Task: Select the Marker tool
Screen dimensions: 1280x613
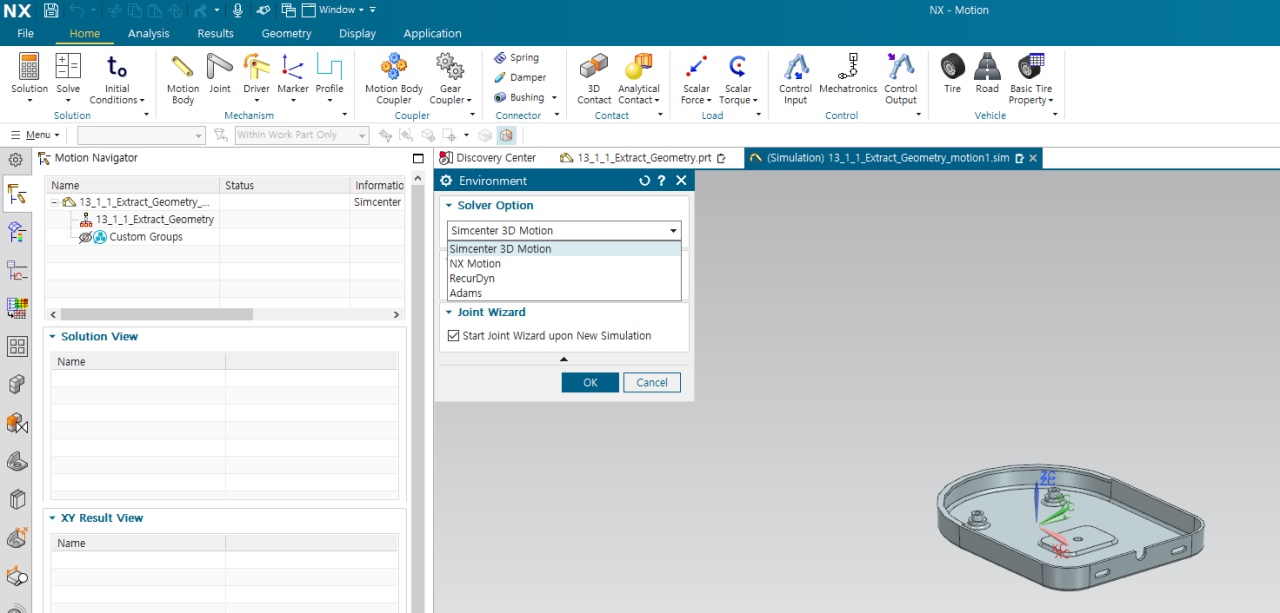Action: [293, 68]
